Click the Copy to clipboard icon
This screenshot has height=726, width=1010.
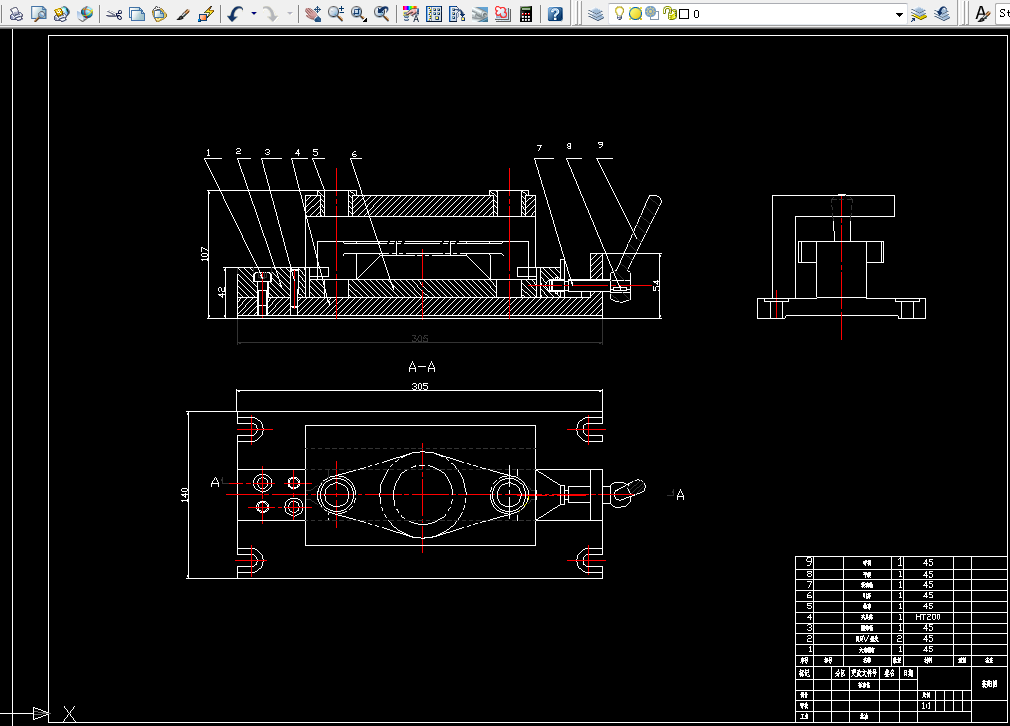137,14
